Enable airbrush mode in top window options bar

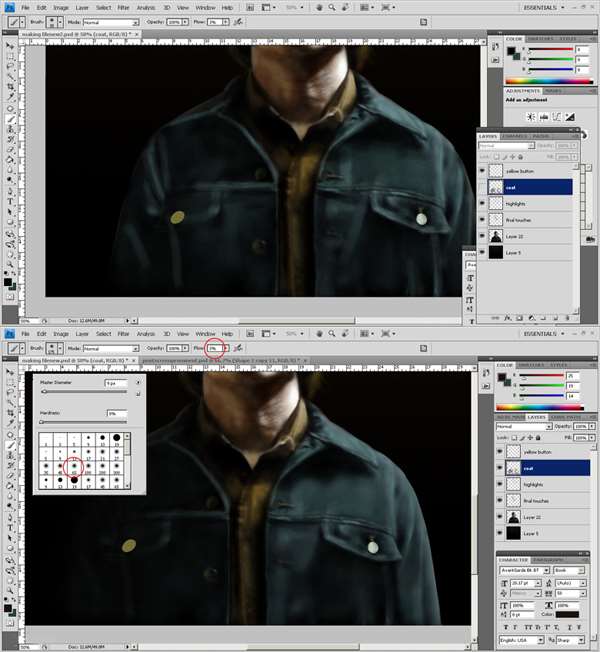tap(238, 22)
